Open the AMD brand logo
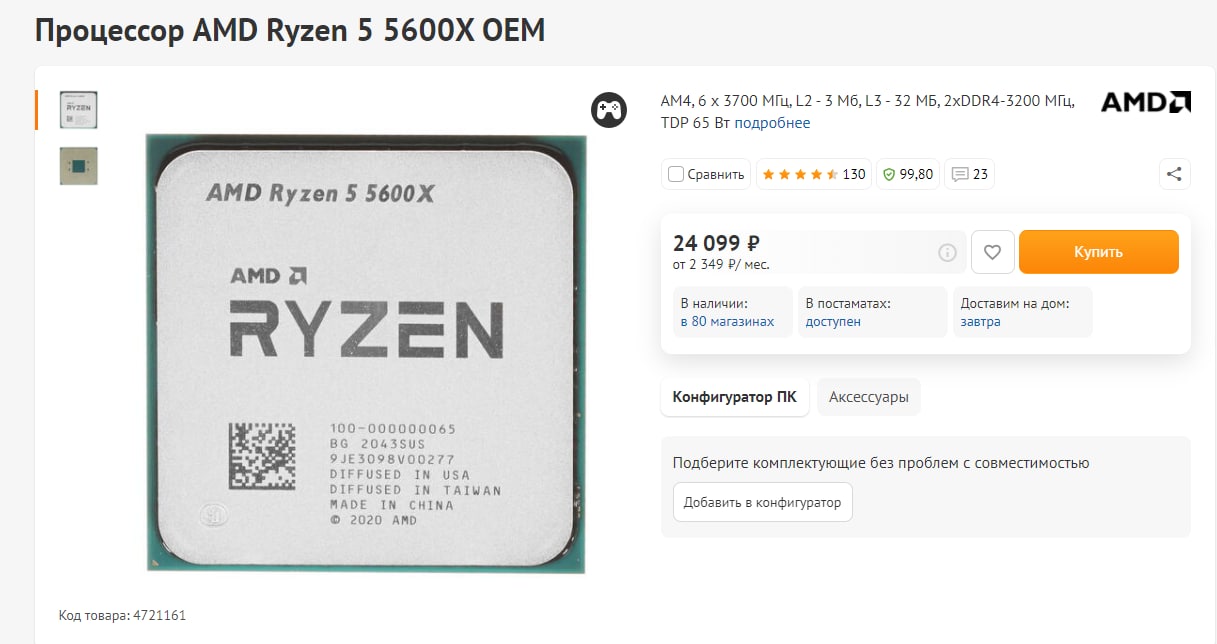The width and height of the screenshot is (1217, 644). 1146,102
